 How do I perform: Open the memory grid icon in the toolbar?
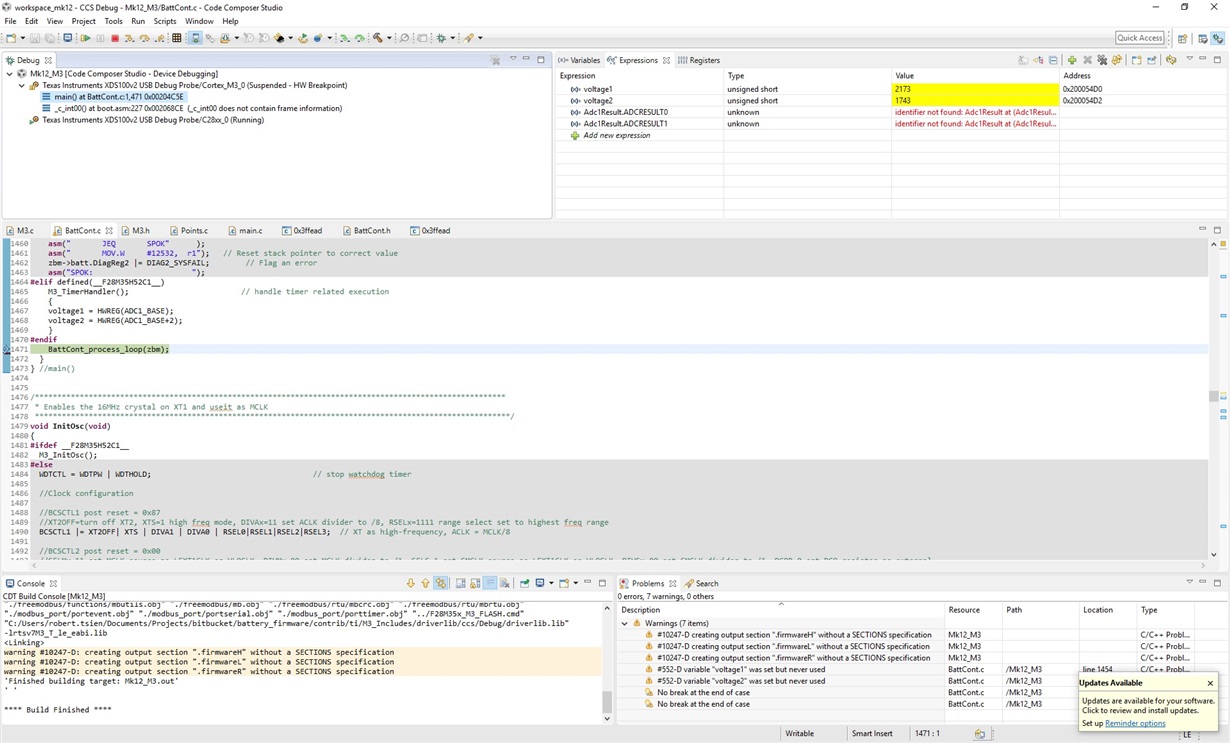click(x=176, y=38)
